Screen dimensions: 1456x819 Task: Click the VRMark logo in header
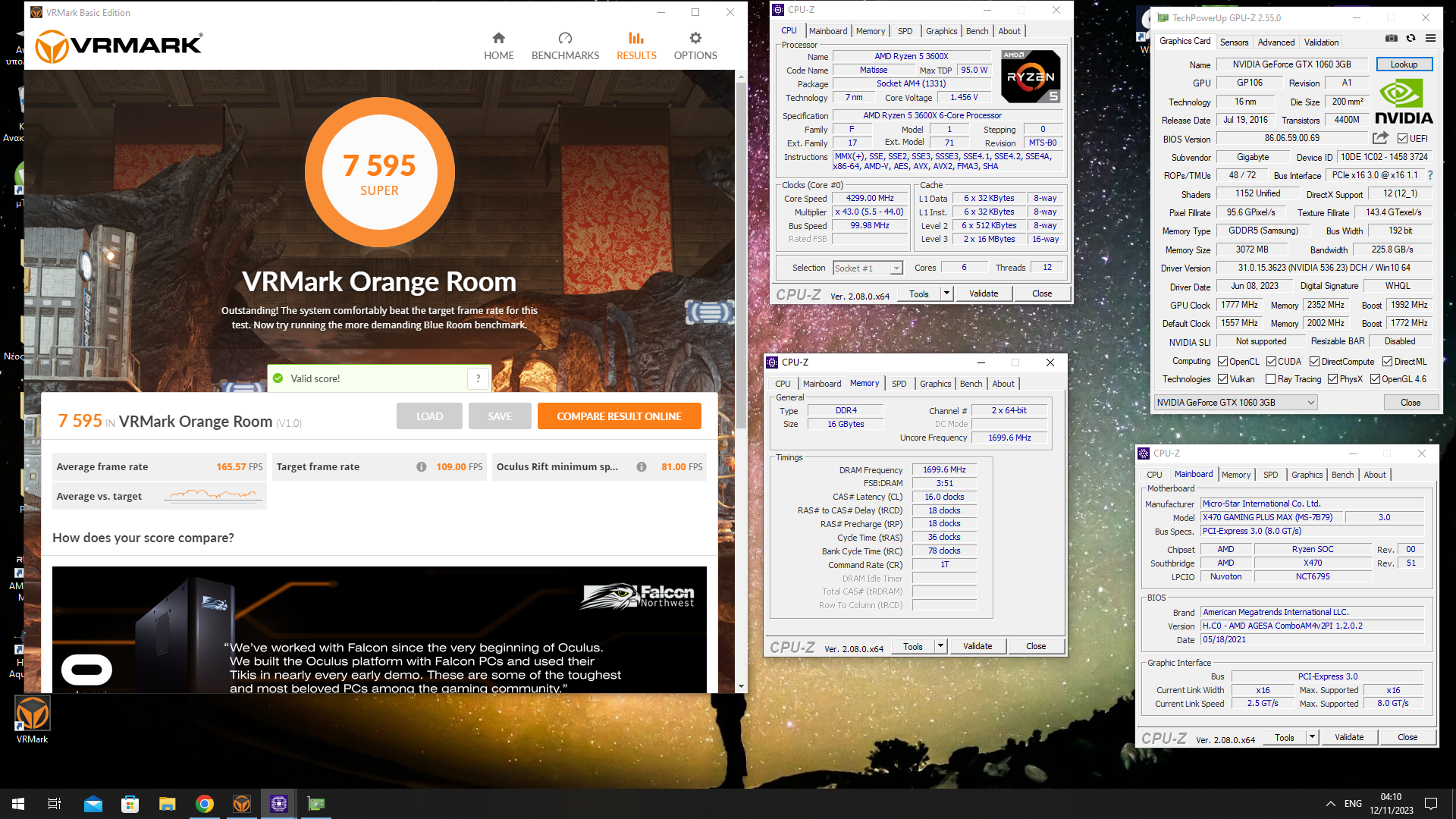(119, 46)
